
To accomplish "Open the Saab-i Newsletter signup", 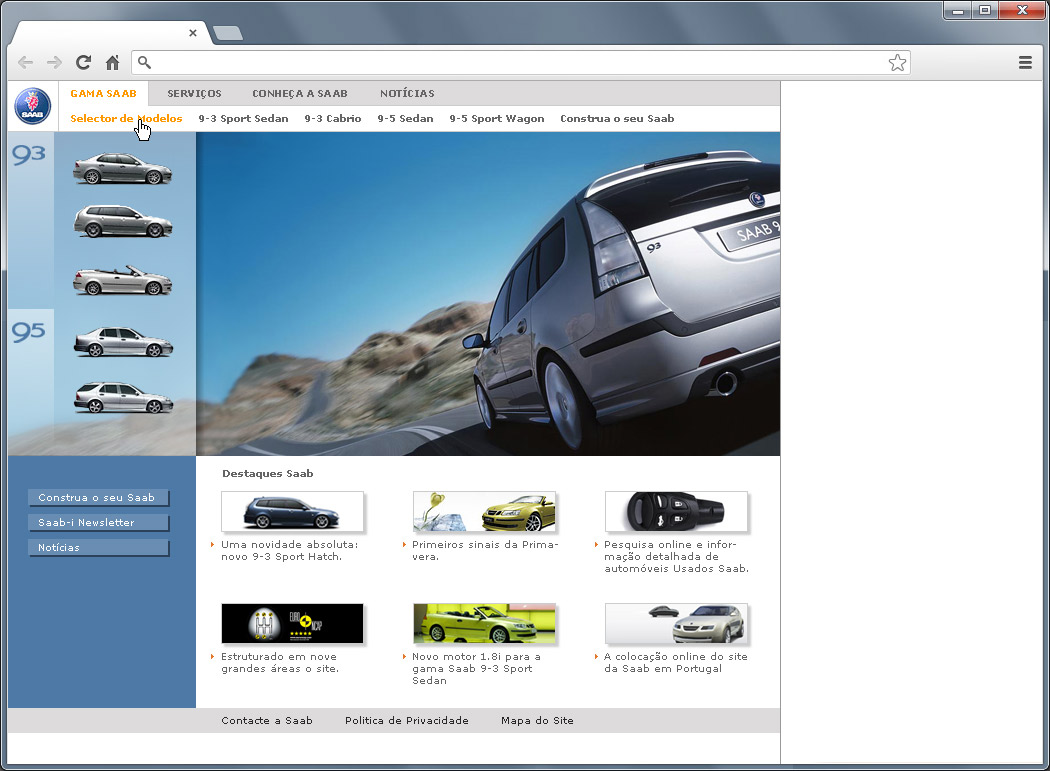I will click(x=98, y=522).
